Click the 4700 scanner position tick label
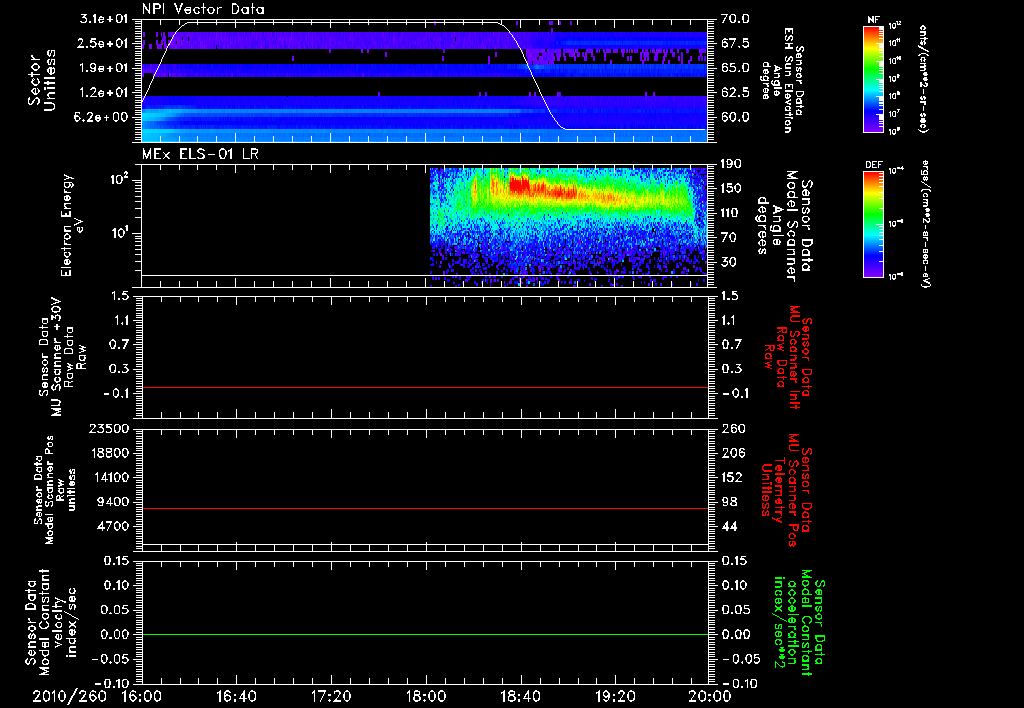The width and height of the screenshot is (1024, 708). [114, 526]
